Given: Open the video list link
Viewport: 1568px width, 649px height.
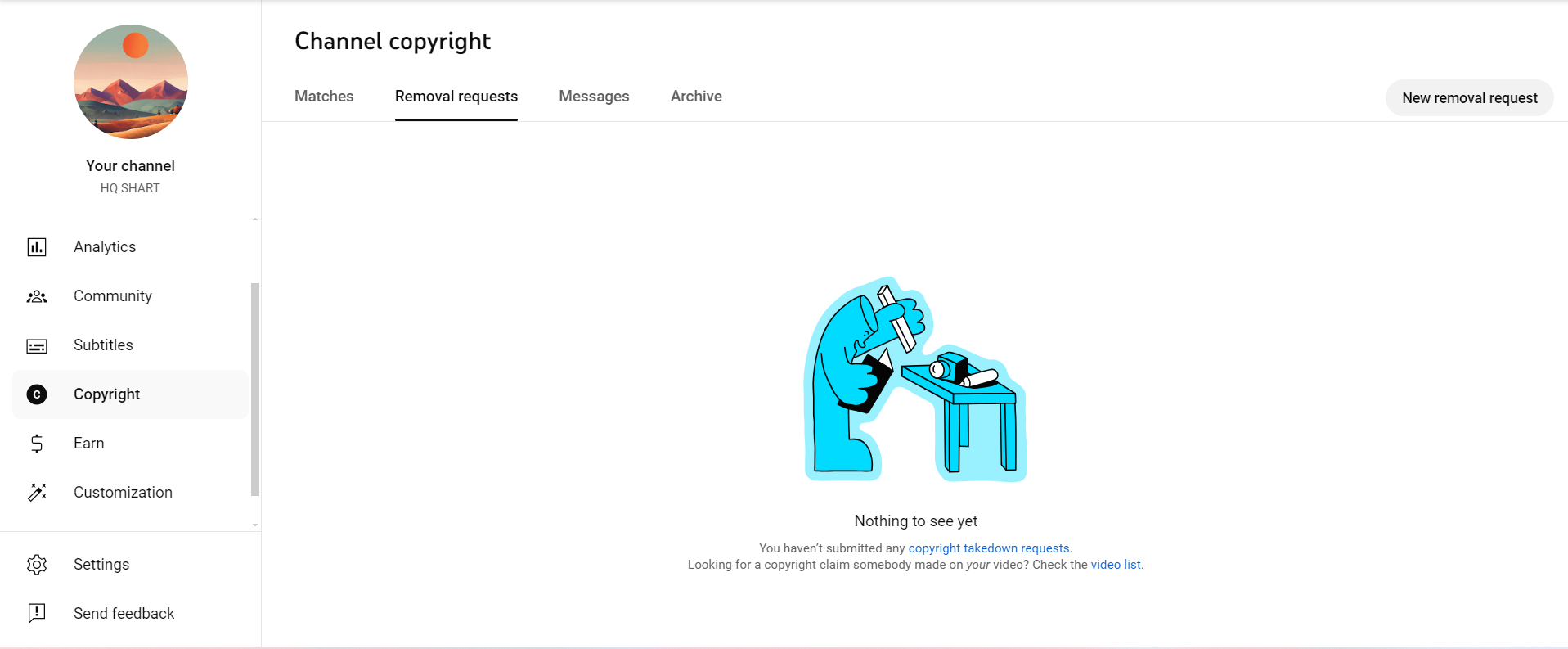Looking at the screenshot, I should (1115, 565).
